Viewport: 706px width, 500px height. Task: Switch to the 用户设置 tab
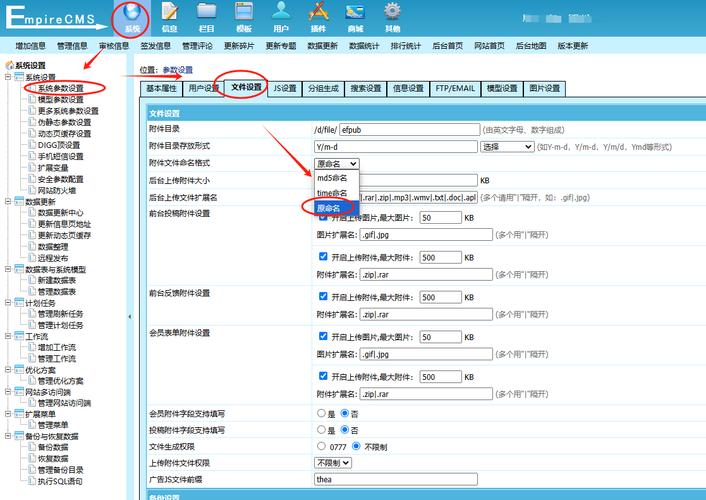[203, 89]
